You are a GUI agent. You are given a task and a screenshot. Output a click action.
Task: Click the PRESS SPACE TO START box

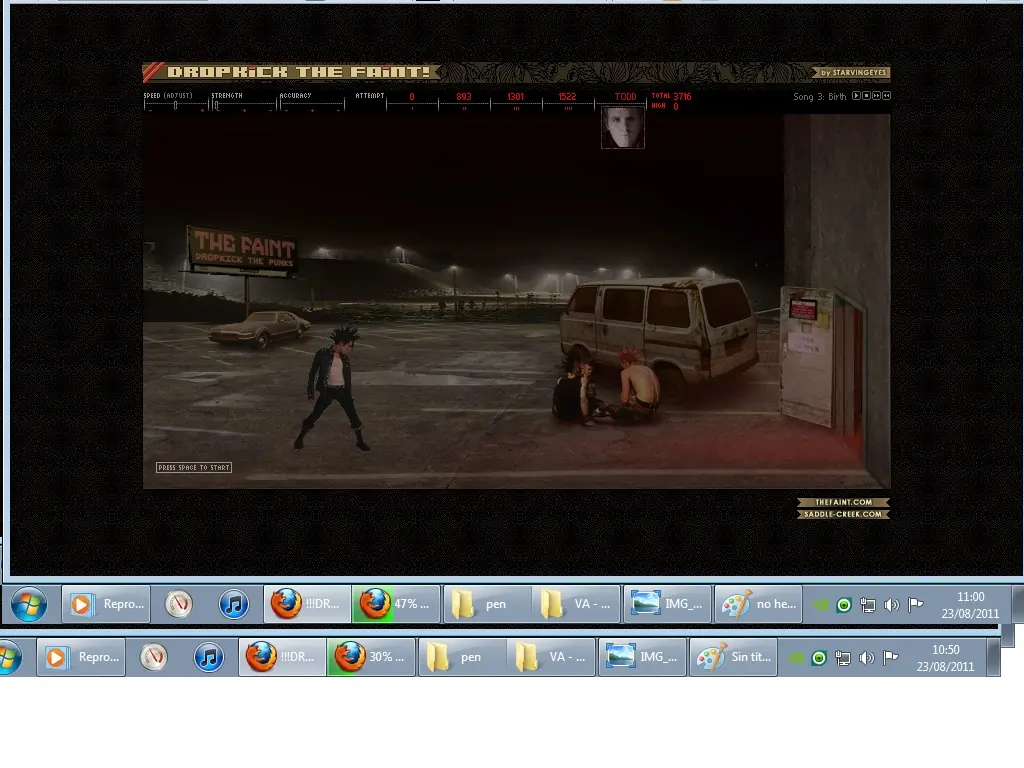tap(194, 468)
